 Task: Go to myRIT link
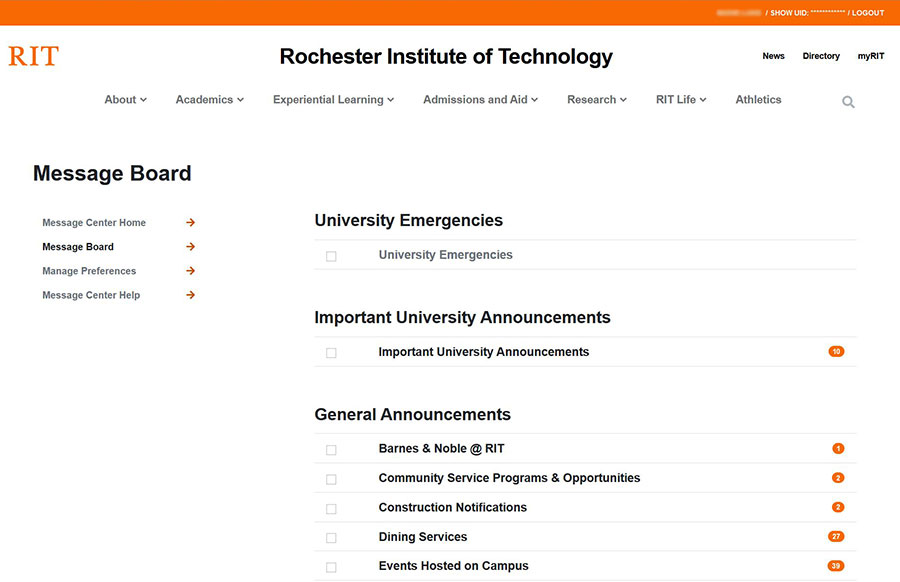(x=871, y=56)
